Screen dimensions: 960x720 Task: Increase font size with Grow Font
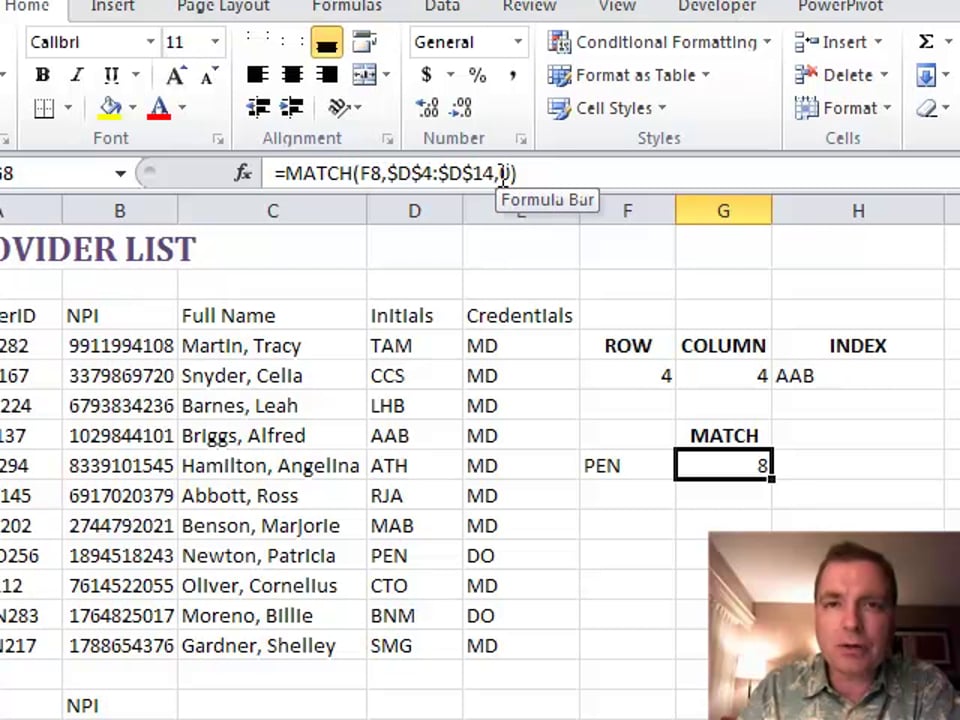(x=176, y=75)
